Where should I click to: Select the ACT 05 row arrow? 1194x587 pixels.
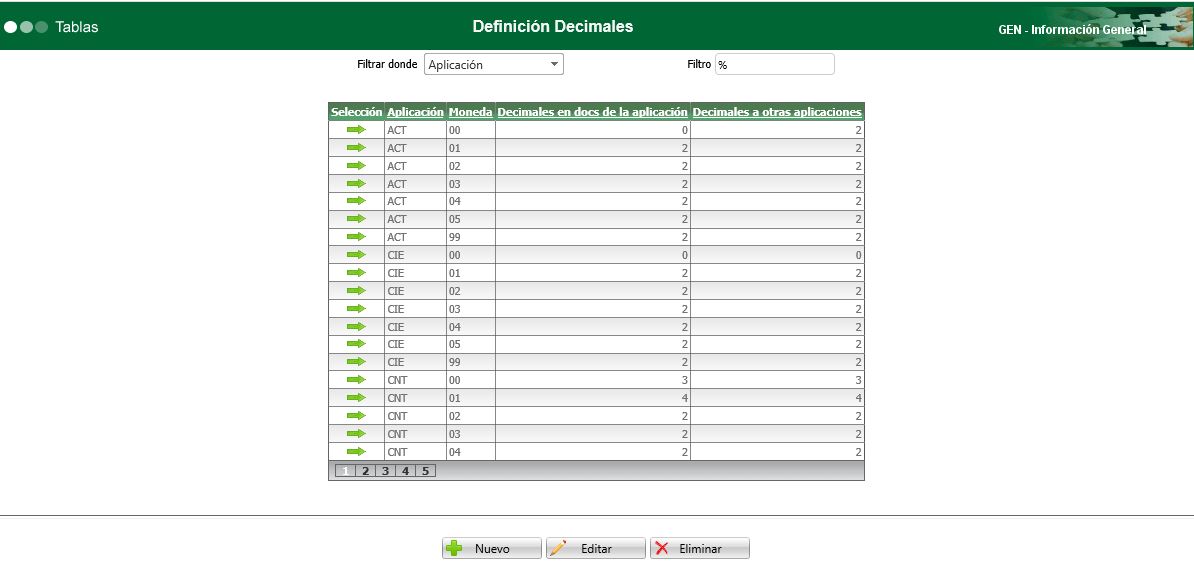[x=356, y=219]
